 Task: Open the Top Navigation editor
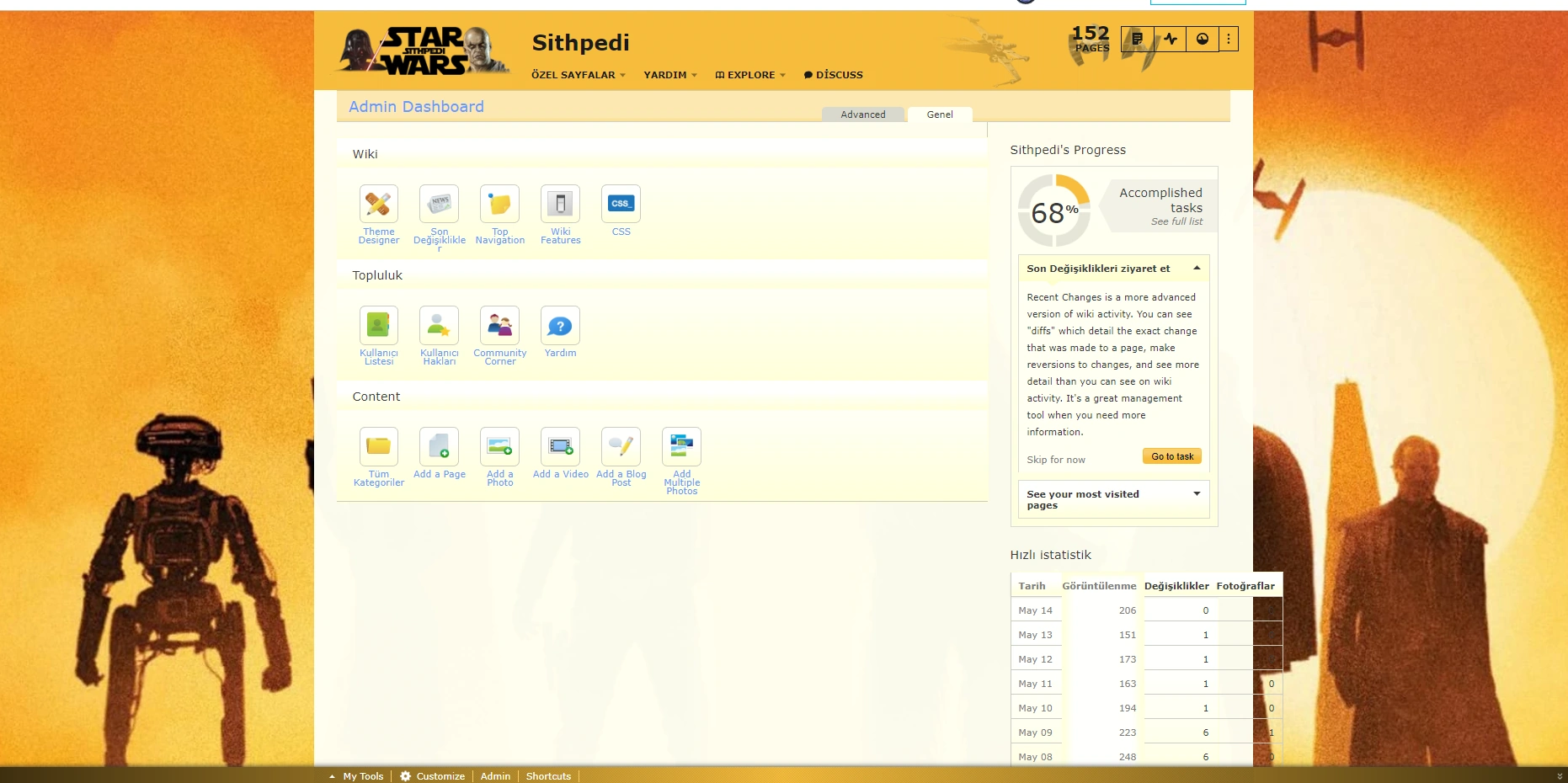[499, 204]
